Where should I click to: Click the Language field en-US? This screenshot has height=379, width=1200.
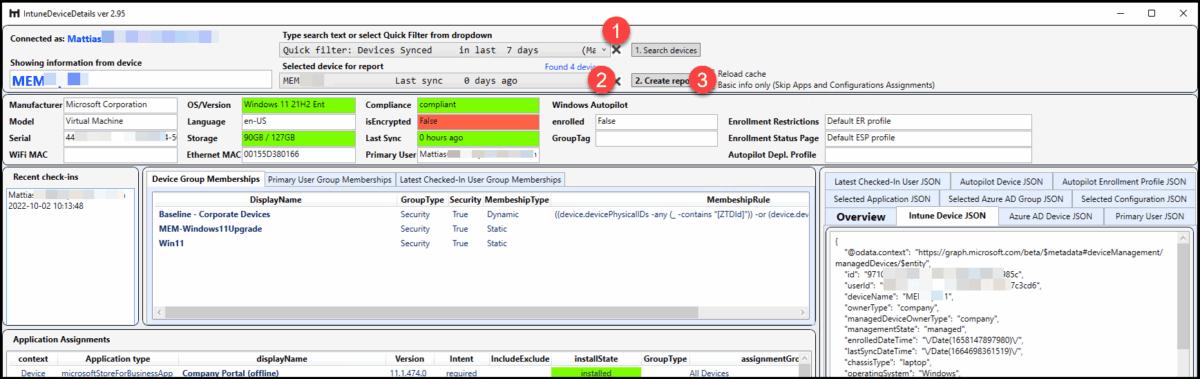coord(298,121)
